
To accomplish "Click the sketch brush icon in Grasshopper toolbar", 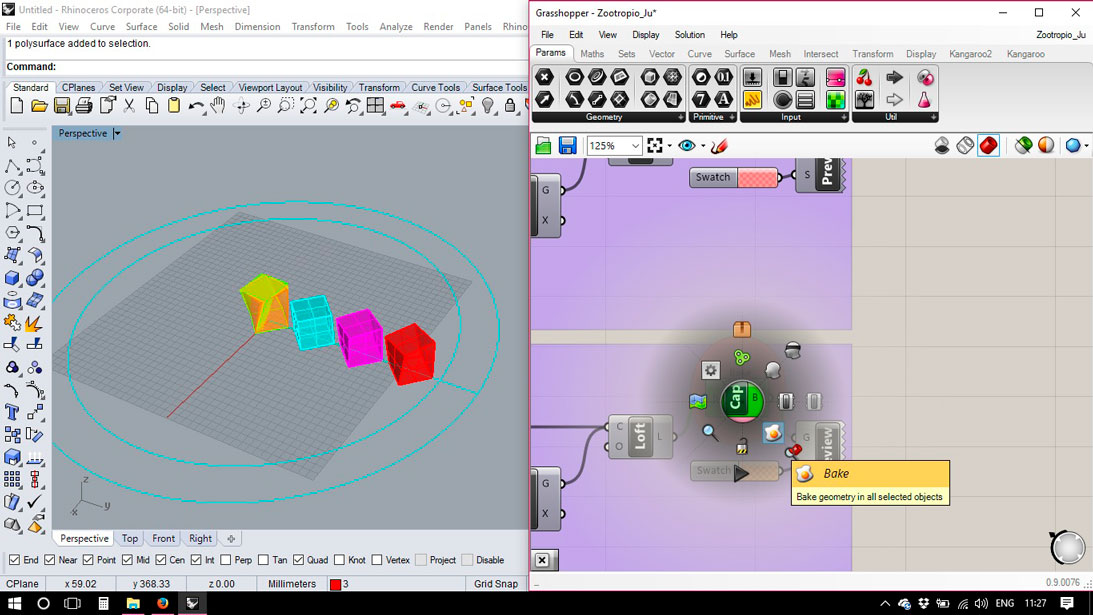I will pyautogui.click(x=719, y=146).
